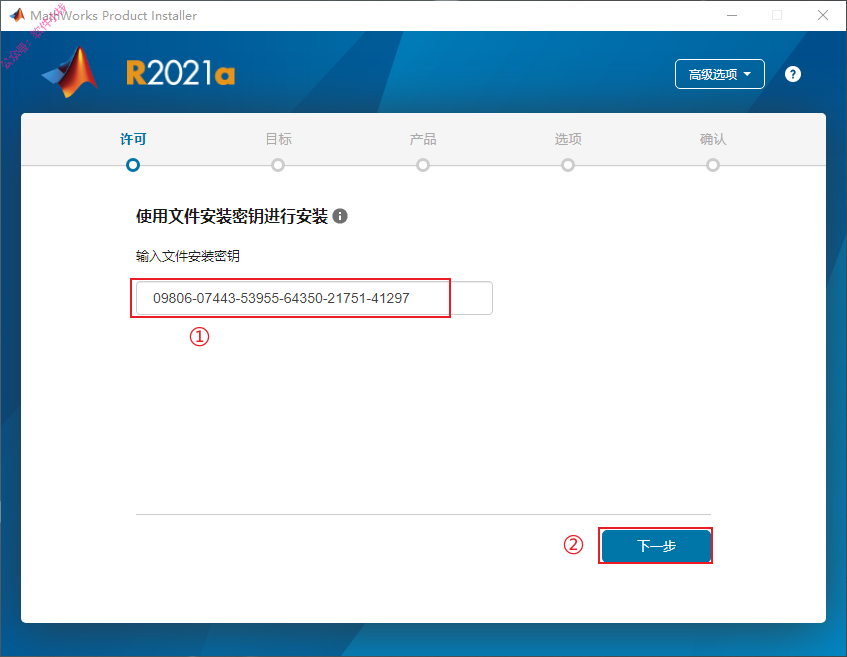Expand the 高级选项 dropdown
Image resolution: width=847 pixels, height=657 pixels.
[x=720, y=74]
